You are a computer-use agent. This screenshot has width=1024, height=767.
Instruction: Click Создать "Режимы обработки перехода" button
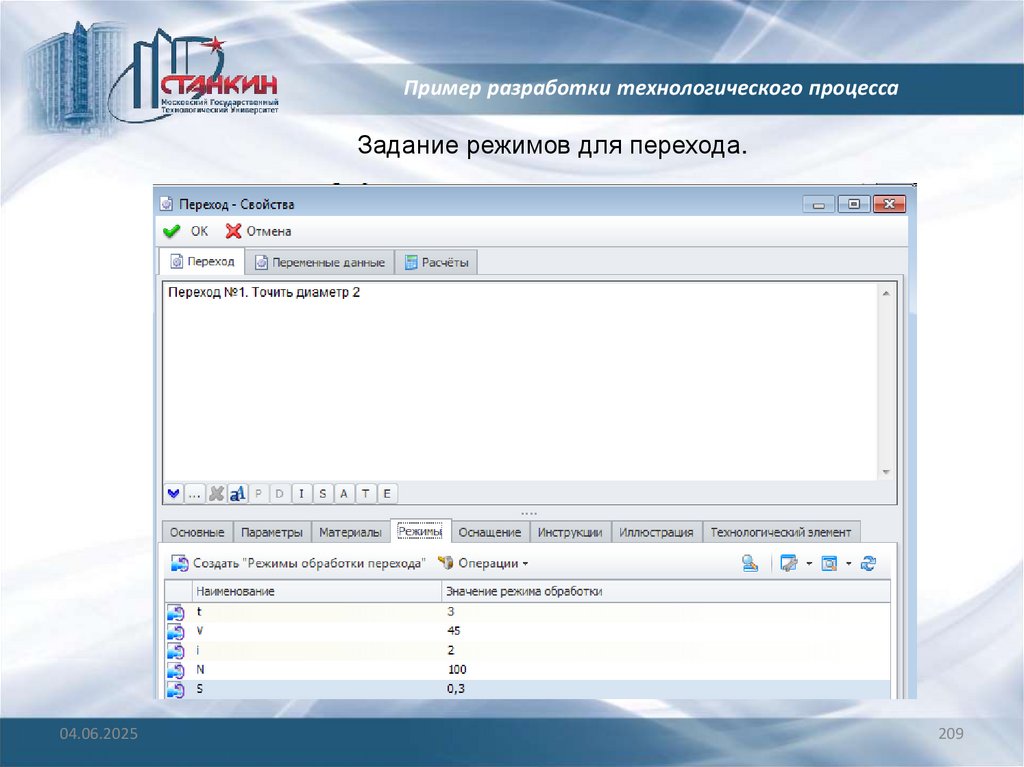point(298,563)
